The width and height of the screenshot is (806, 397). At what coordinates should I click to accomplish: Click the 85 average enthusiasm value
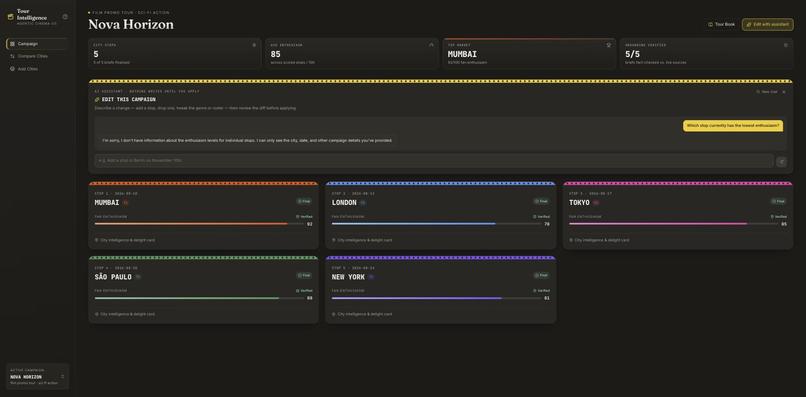276,54
